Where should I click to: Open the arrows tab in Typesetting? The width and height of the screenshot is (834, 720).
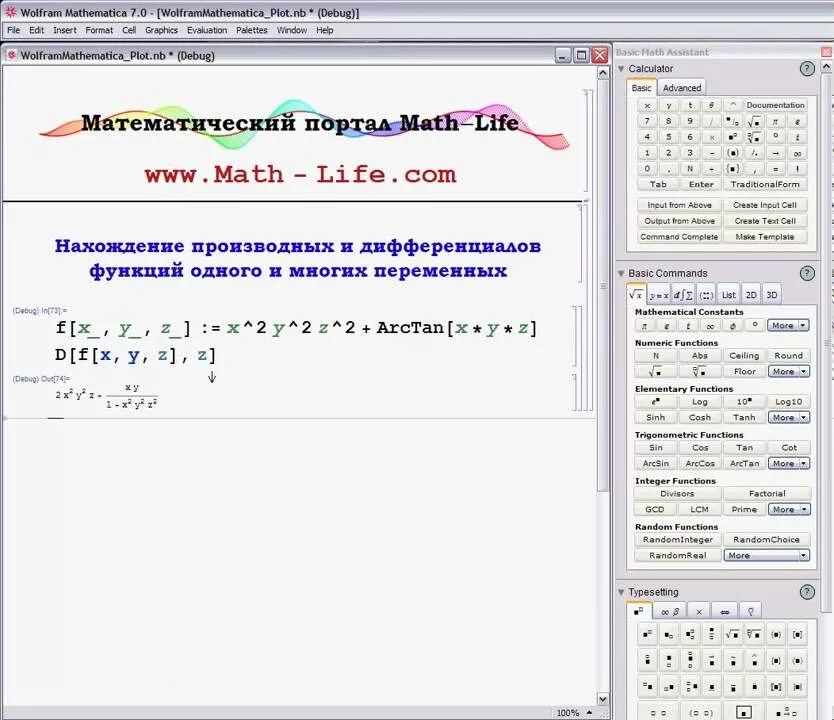[x=724, y=612]
